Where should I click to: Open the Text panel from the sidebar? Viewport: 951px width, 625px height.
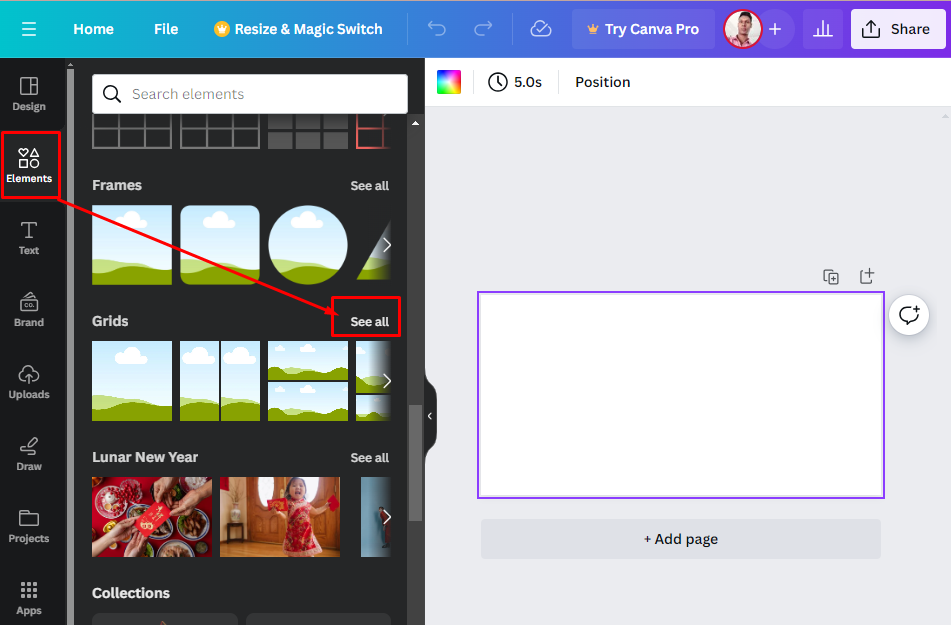(29, 237)
